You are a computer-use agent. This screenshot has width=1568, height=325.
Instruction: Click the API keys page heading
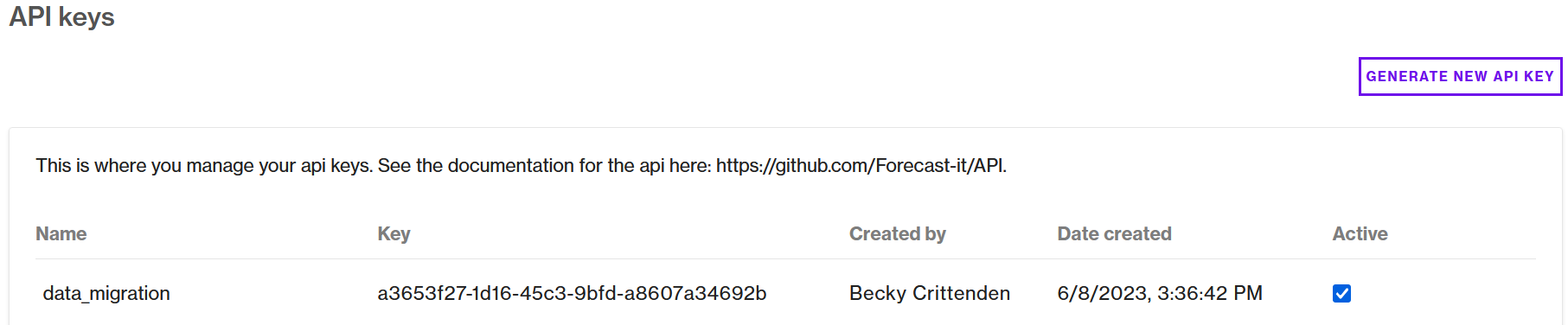[x=61, y=17]
